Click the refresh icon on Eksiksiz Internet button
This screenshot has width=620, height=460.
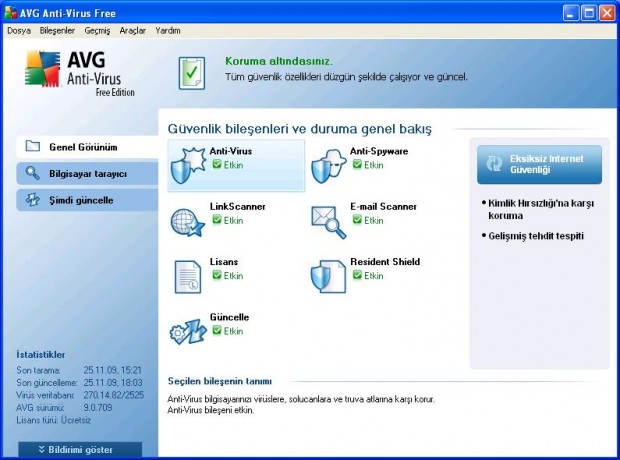[494, 164]
